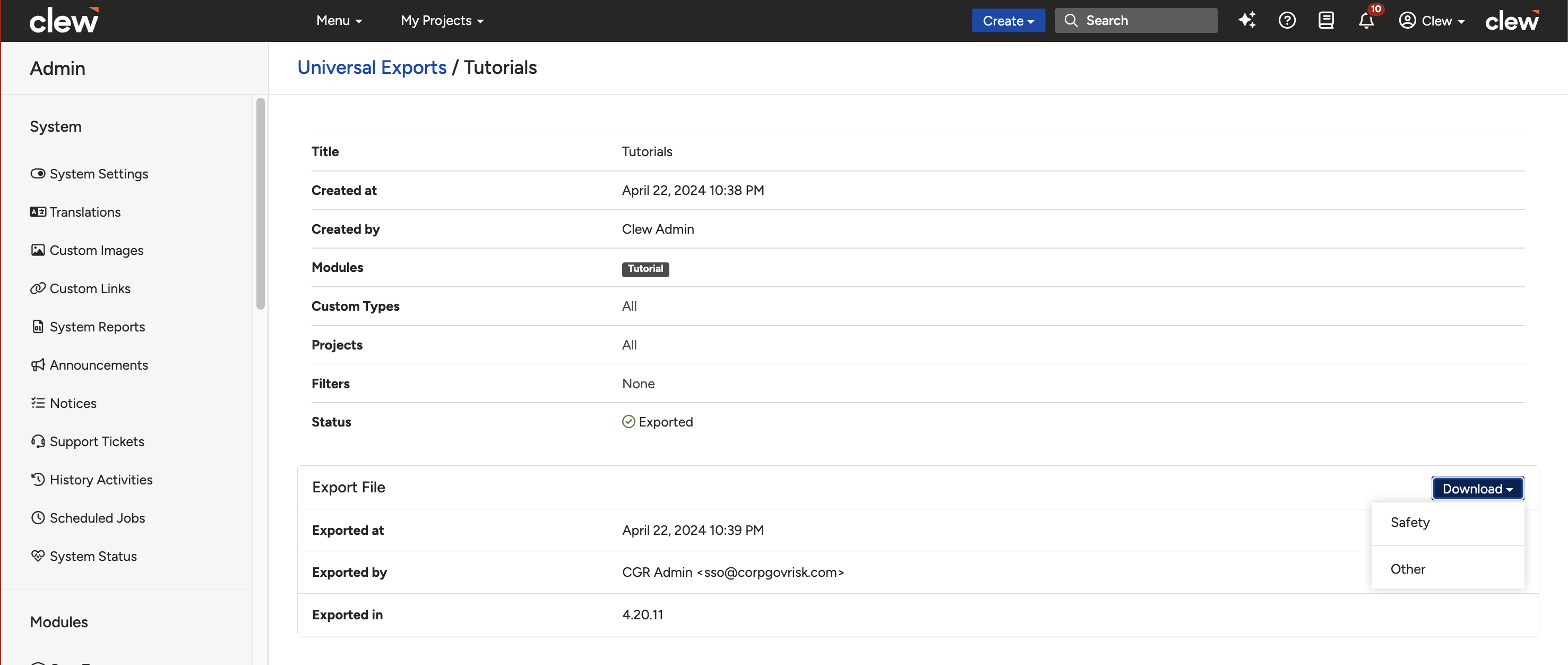Open the blue Create dropdown

1008,21
